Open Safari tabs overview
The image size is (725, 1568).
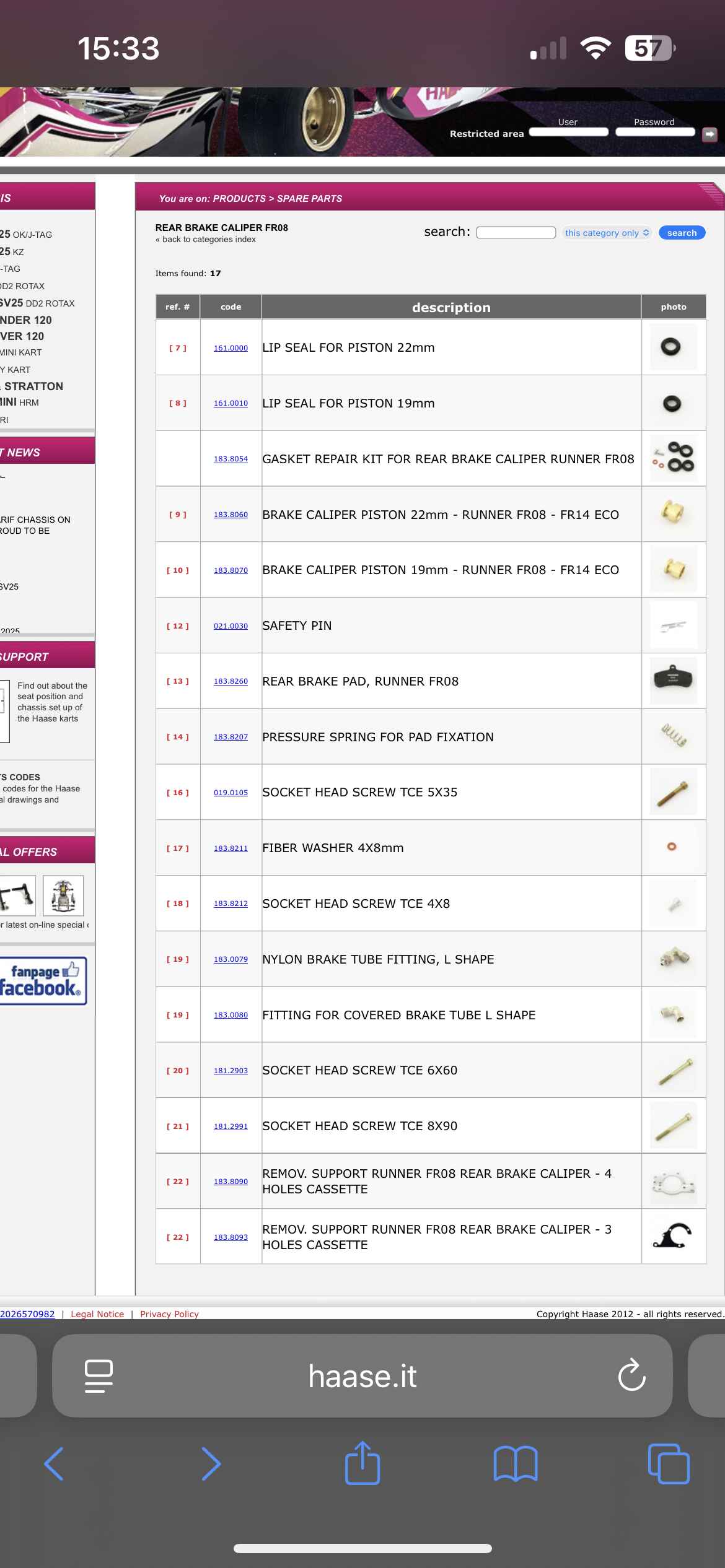[x=669, y=1464]
